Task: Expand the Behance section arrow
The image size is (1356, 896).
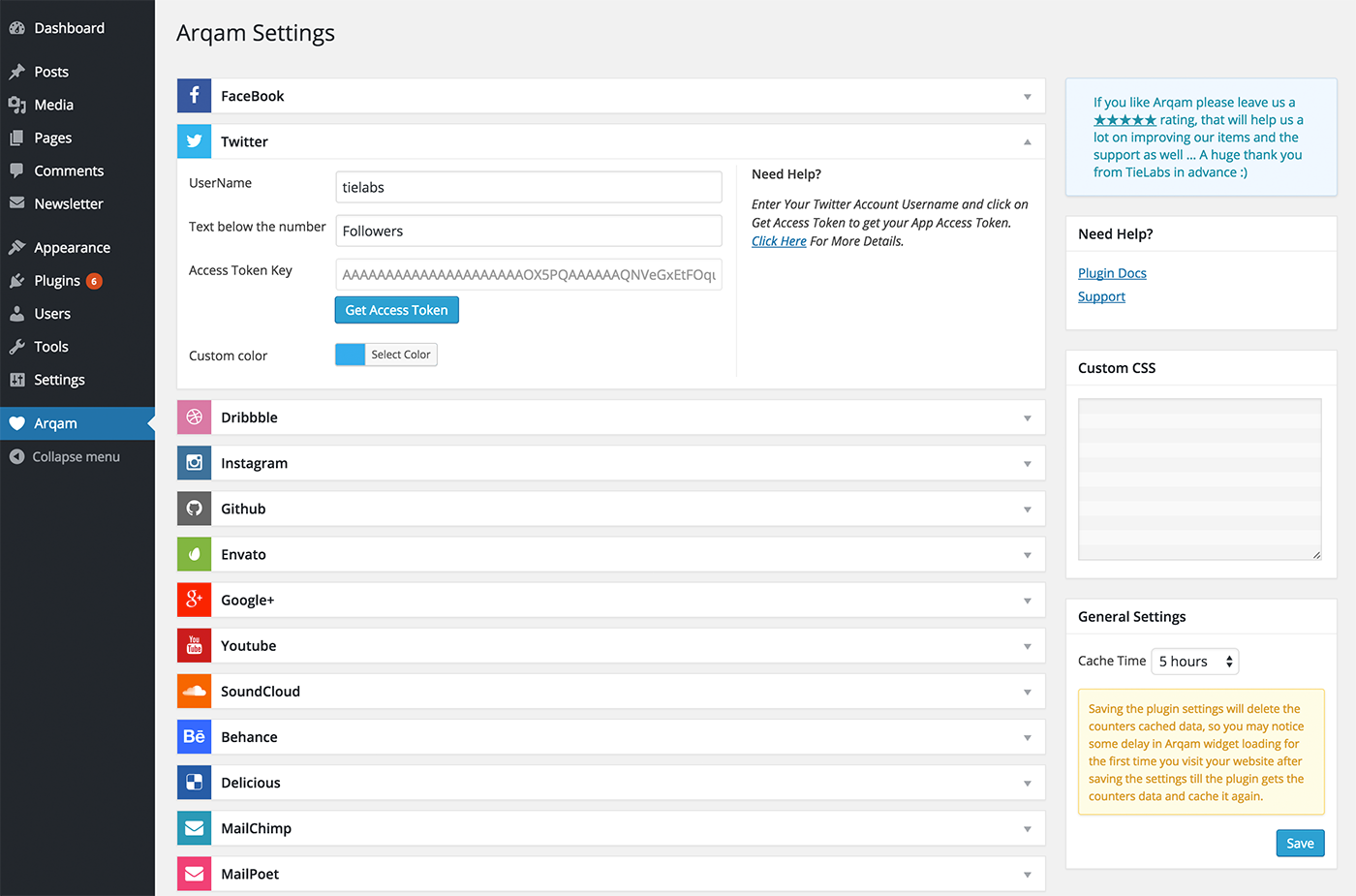Action: pyautogui.click(x=1027, y=737)
